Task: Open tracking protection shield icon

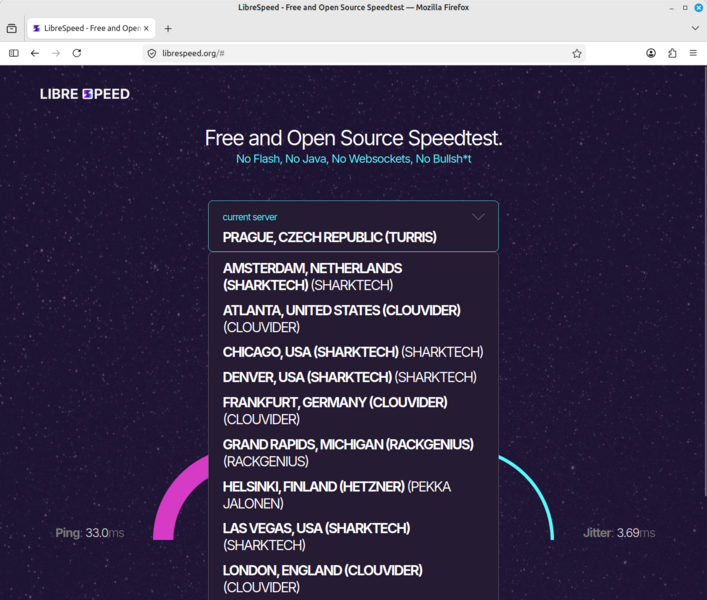Action: tap(152, 53)
